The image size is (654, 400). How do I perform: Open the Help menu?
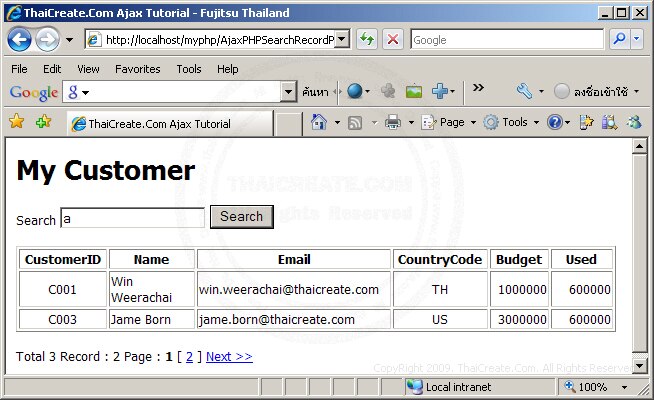point(227,69)
